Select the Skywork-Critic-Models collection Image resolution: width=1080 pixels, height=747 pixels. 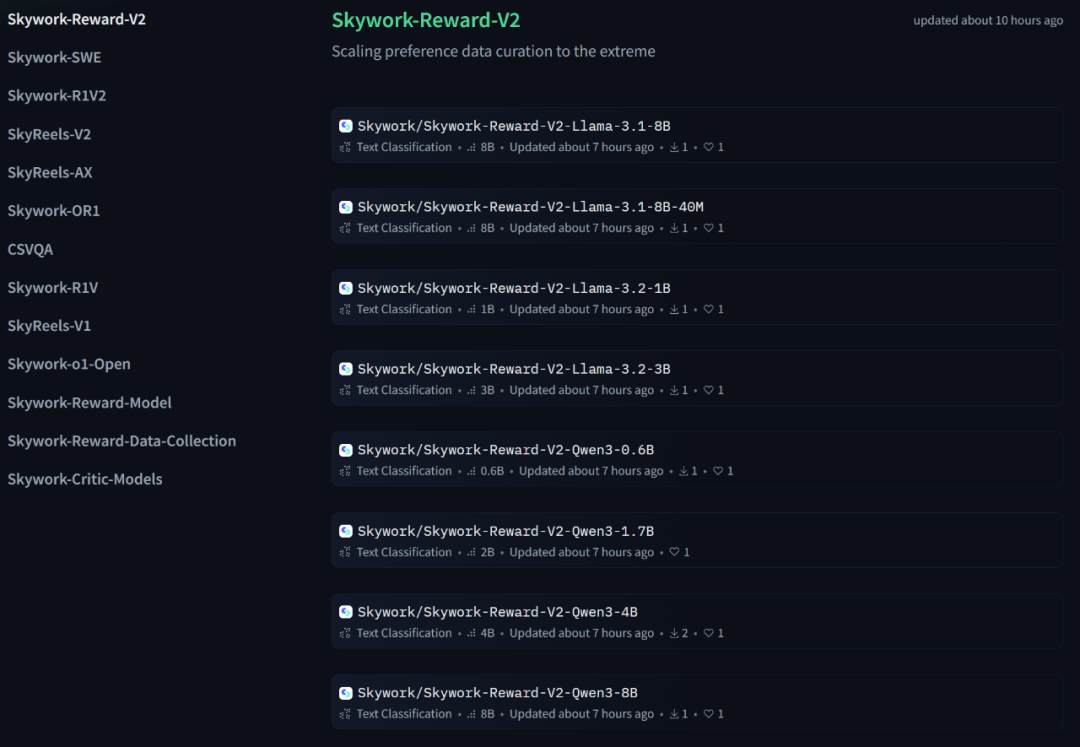(85, 479)
